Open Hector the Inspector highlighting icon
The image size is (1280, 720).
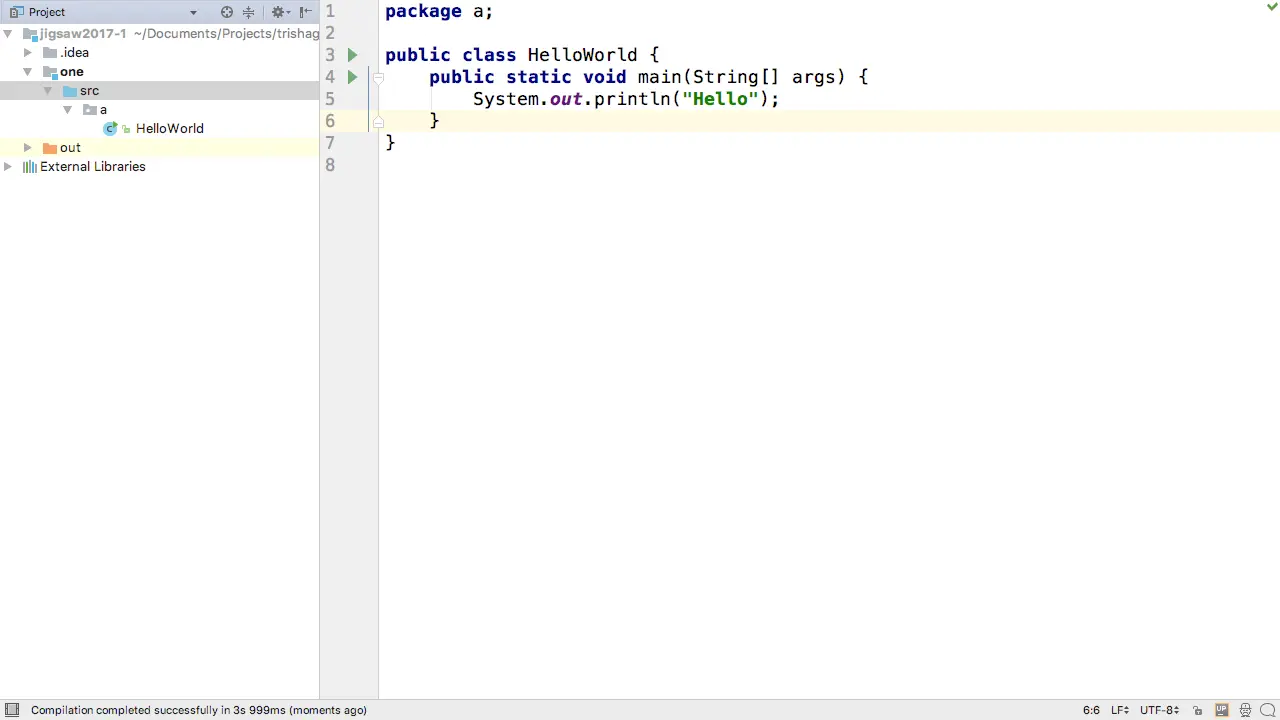1245,710
